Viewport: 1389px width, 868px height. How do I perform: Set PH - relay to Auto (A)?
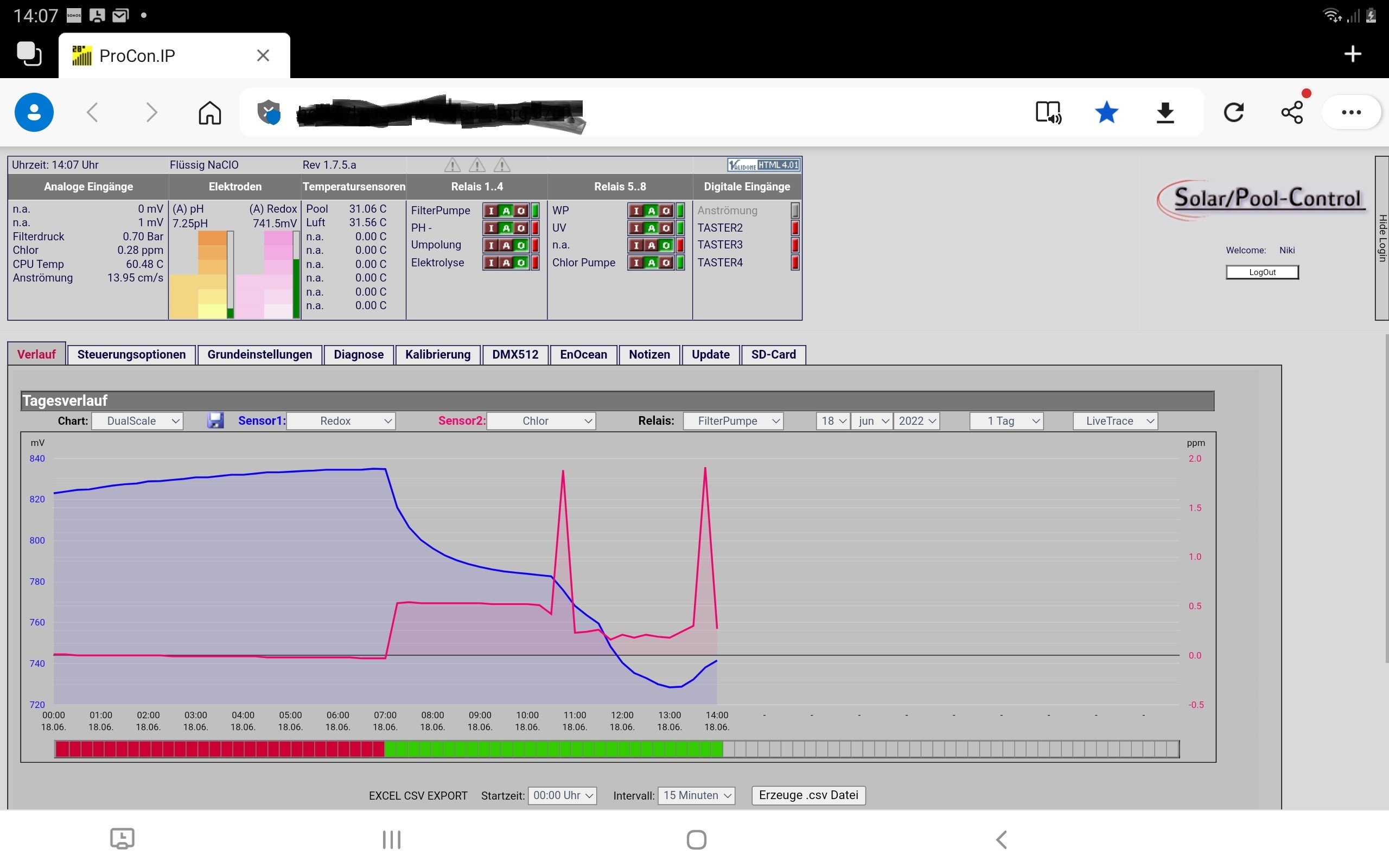[x=506, y=228]
